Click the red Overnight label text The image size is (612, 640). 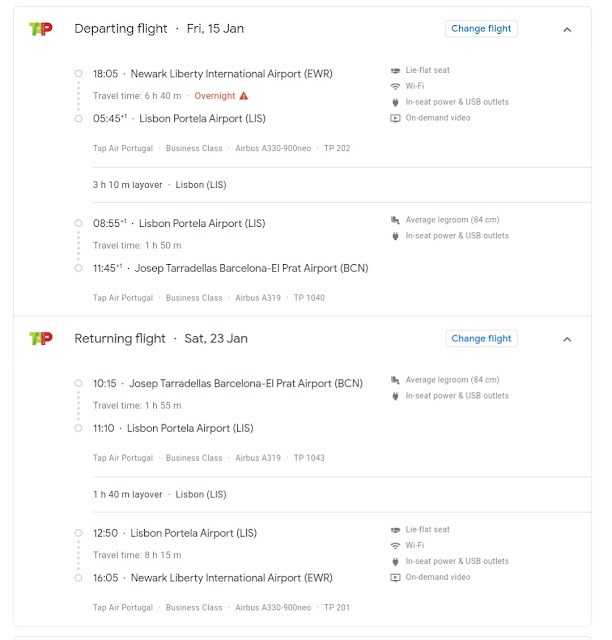click(x=214, y=96)
